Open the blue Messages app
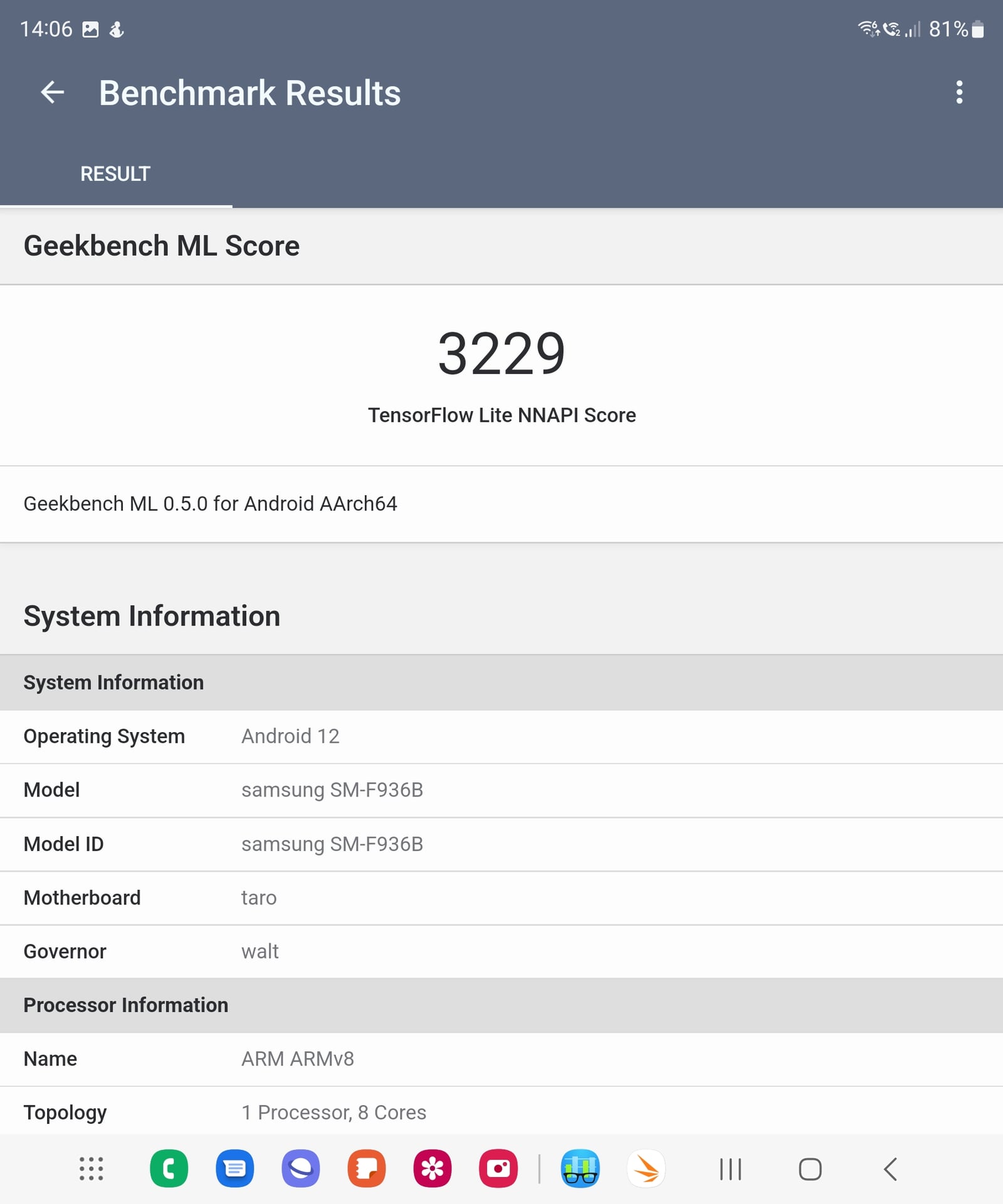Image resolution: width=1003 pixels, height=1204 pixels. click(x=234, y=1169)
